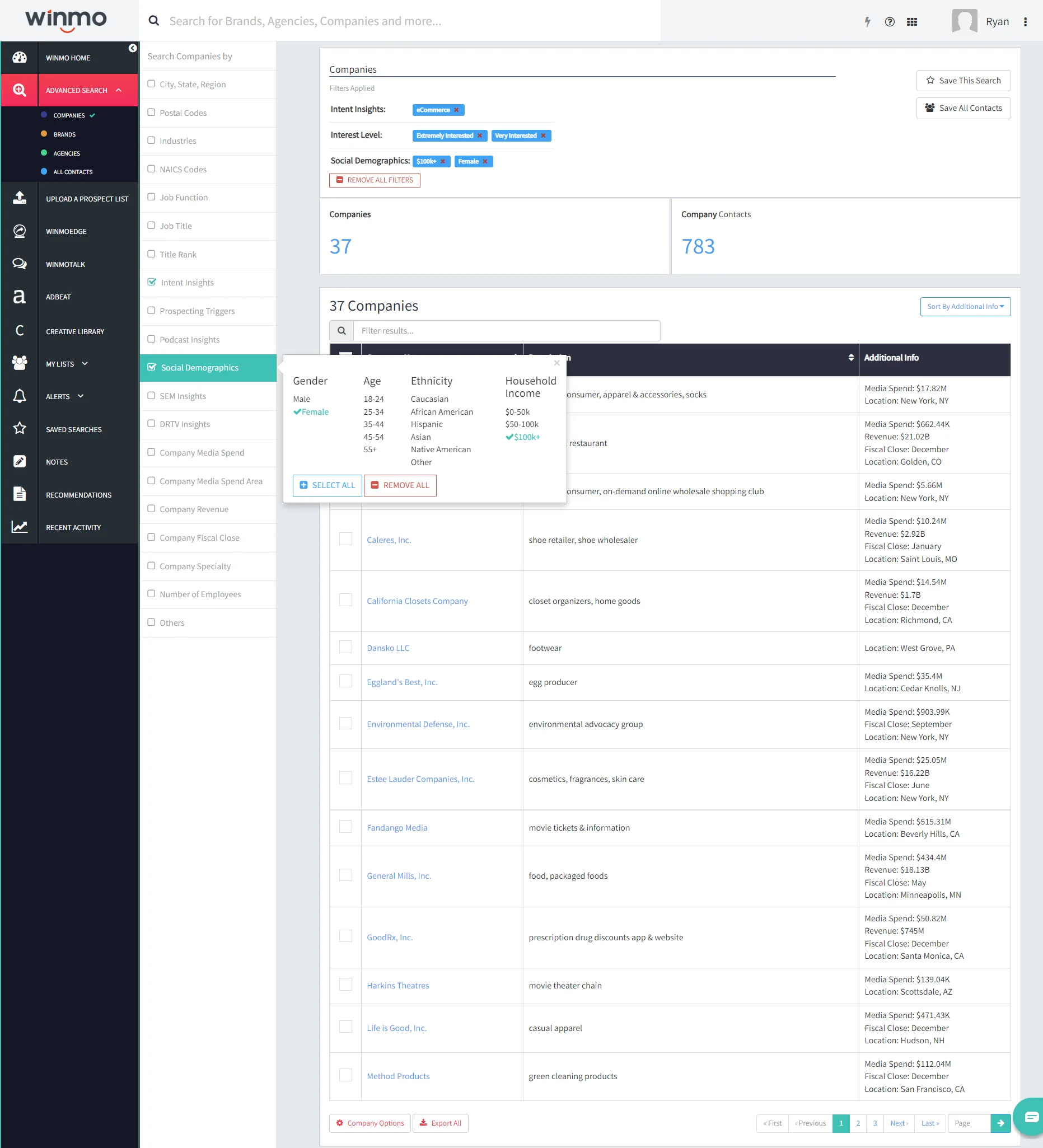The width and height of the screenshot is (1043, 1148).
Task: Check the NAICS Codes filter
Action: (x=151, y=168)
